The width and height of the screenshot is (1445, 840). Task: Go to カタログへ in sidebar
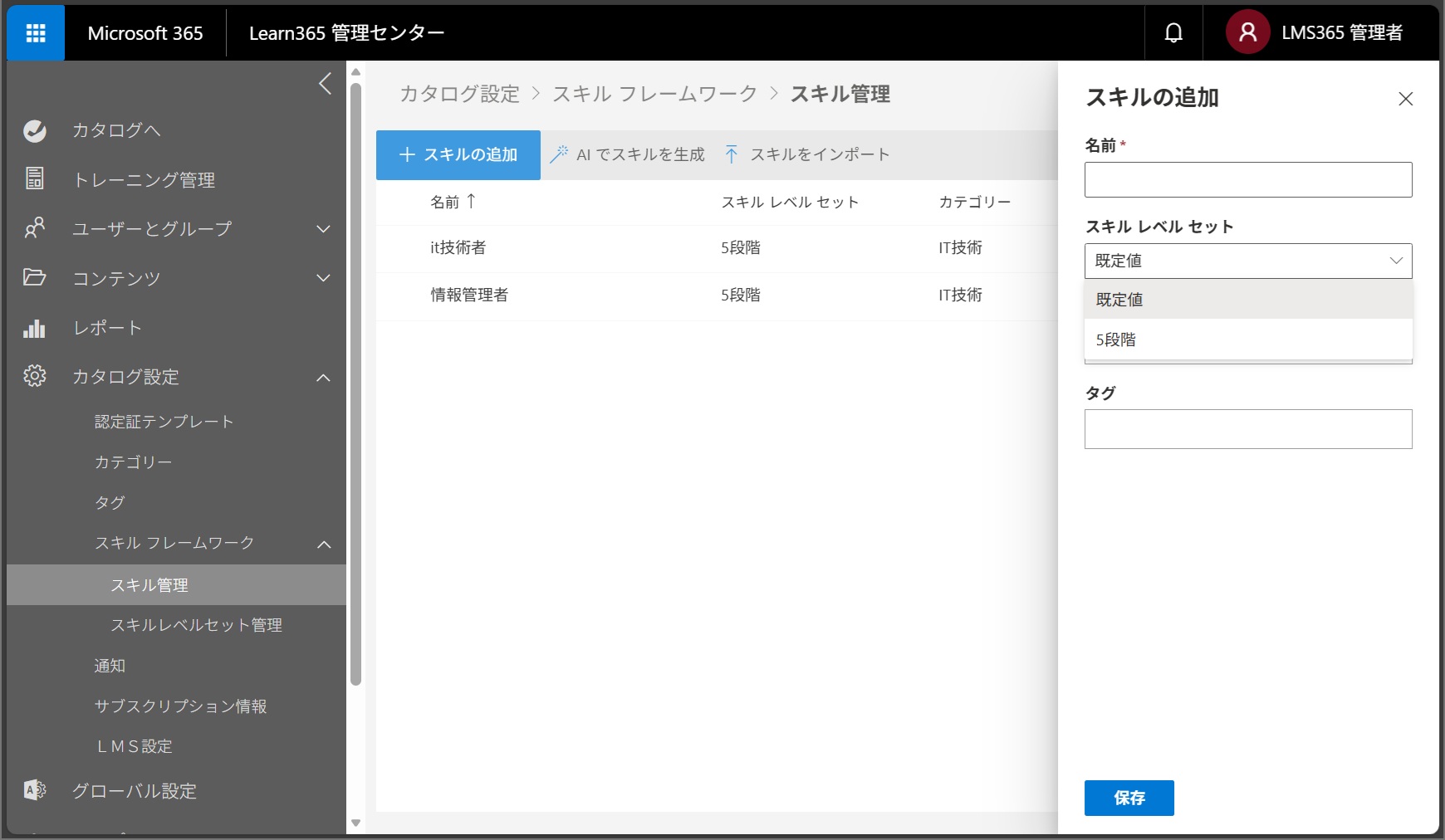116,130
